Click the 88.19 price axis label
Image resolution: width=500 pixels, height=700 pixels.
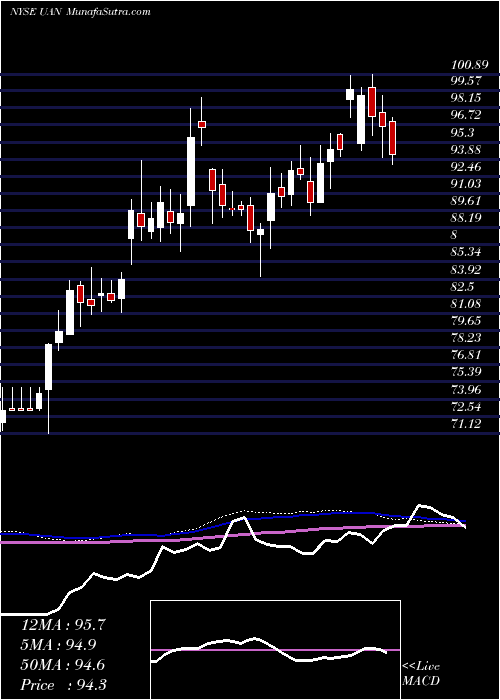click(466, 218)
